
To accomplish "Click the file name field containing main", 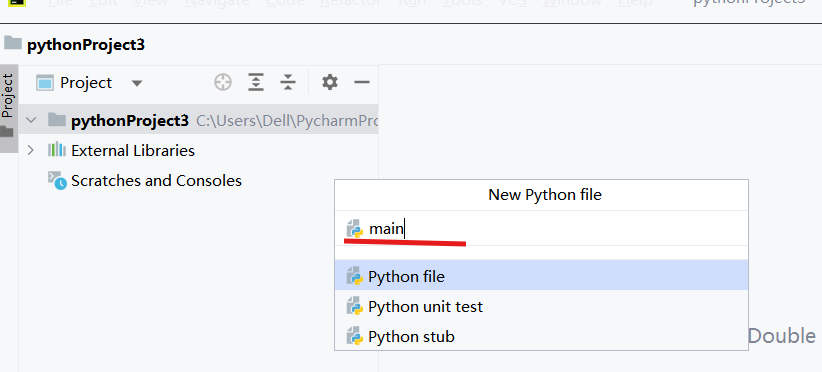I will tap(542, 229).
